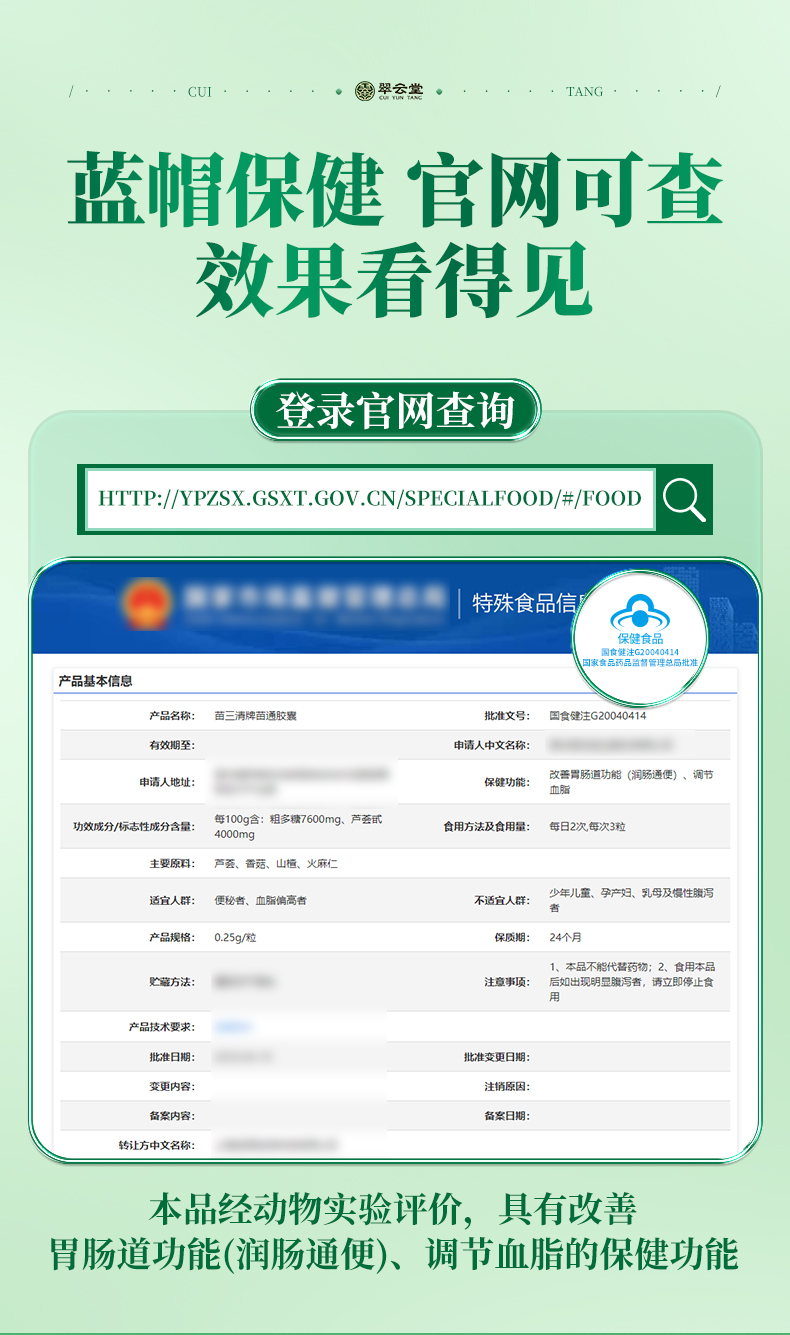
Task: Click the 便秘者、血脂偏高者 text
Action: point(260,900)
